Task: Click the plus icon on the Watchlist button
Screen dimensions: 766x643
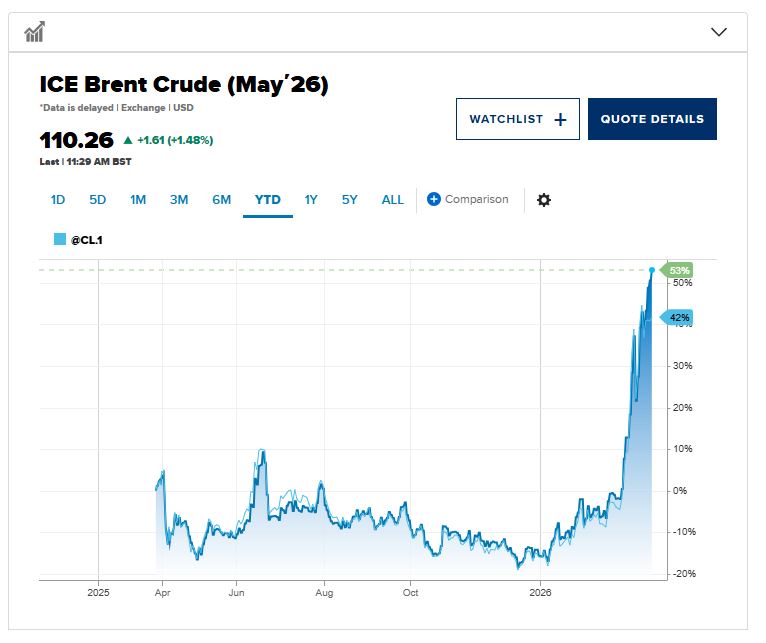Action: pyautogui.click(x=560, y=119)
